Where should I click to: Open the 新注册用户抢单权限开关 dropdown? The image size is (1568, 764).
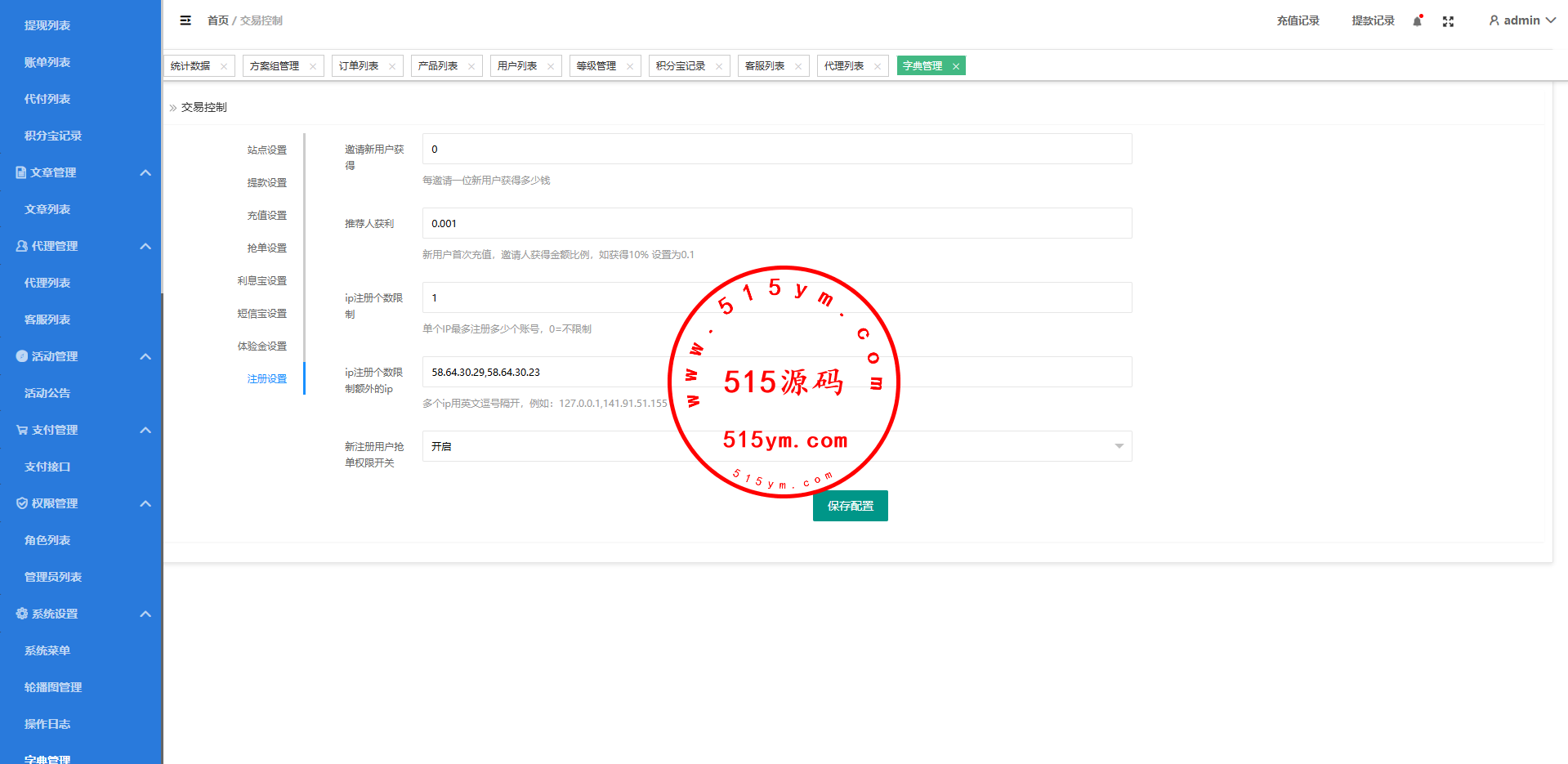[x=776, y=446]
